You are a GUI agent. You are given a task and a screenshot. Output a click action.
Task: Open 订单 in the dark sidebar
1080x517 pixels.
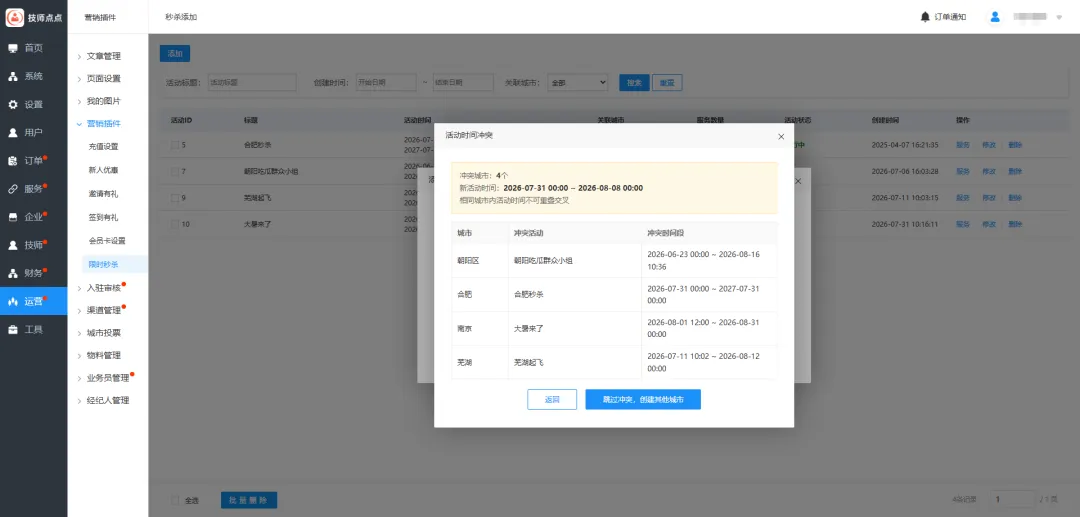pyautogui.click(x=33, y=161)
